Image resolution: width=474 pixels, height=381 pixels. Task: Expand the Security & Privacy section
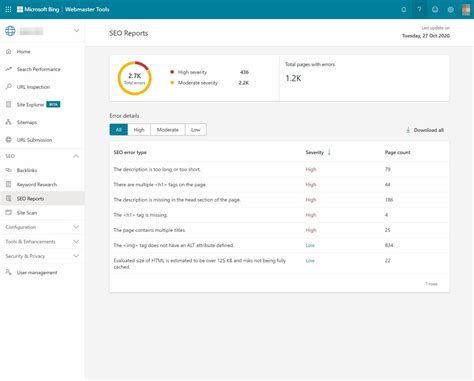coord(42,256)
